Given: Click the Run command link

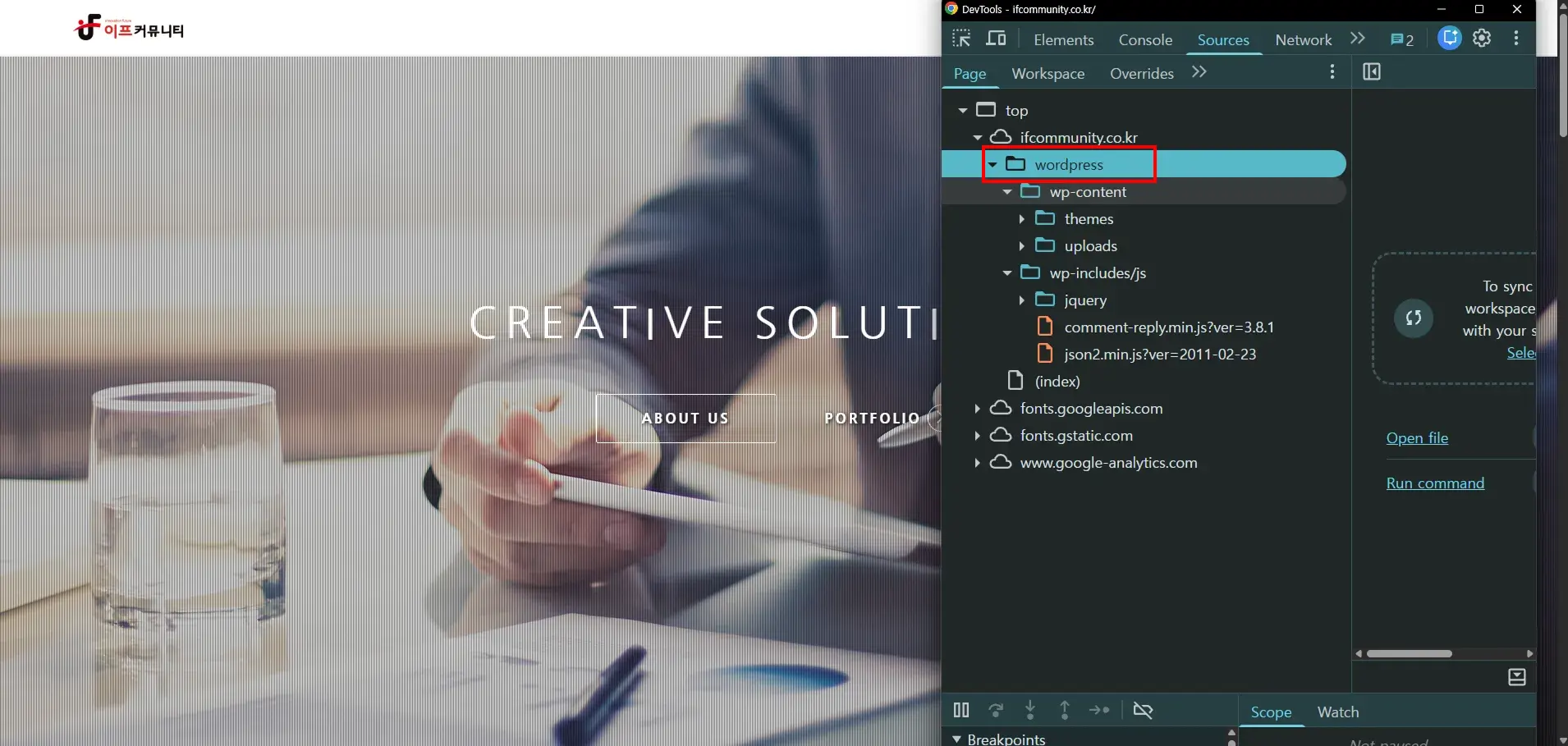Looking at the screenshot, I should [1435, 483].
